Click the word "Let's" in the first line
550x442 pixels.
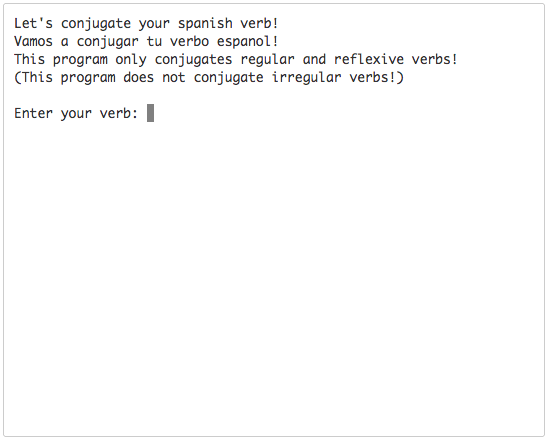(x=33, y=24)
